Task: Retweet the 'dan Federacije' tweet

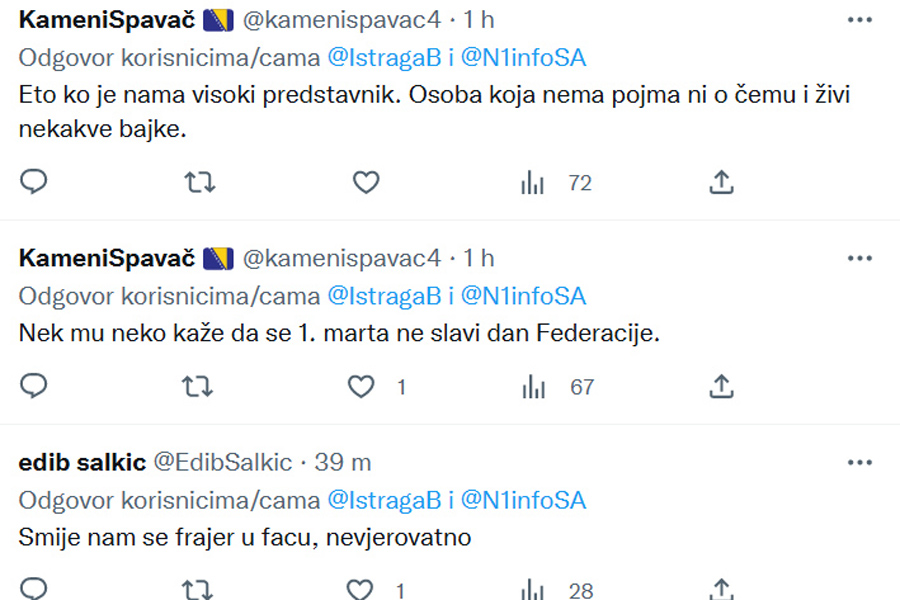Action: (x=197, y=386)
